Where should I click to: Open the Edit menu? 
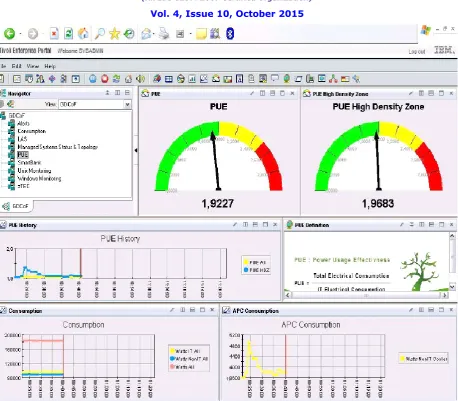[16, 66]
